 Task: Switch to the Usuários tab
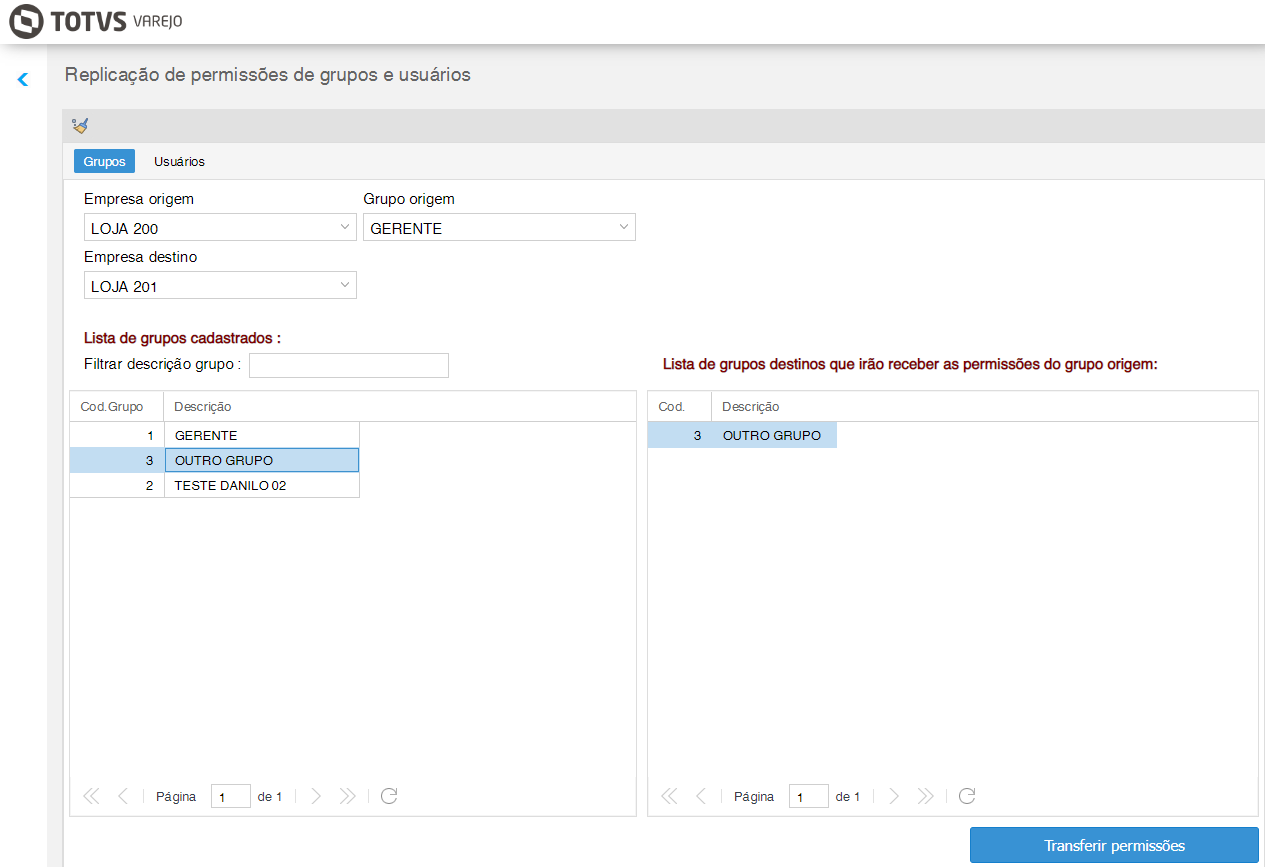pyautogui.click(x=179, y=161)
